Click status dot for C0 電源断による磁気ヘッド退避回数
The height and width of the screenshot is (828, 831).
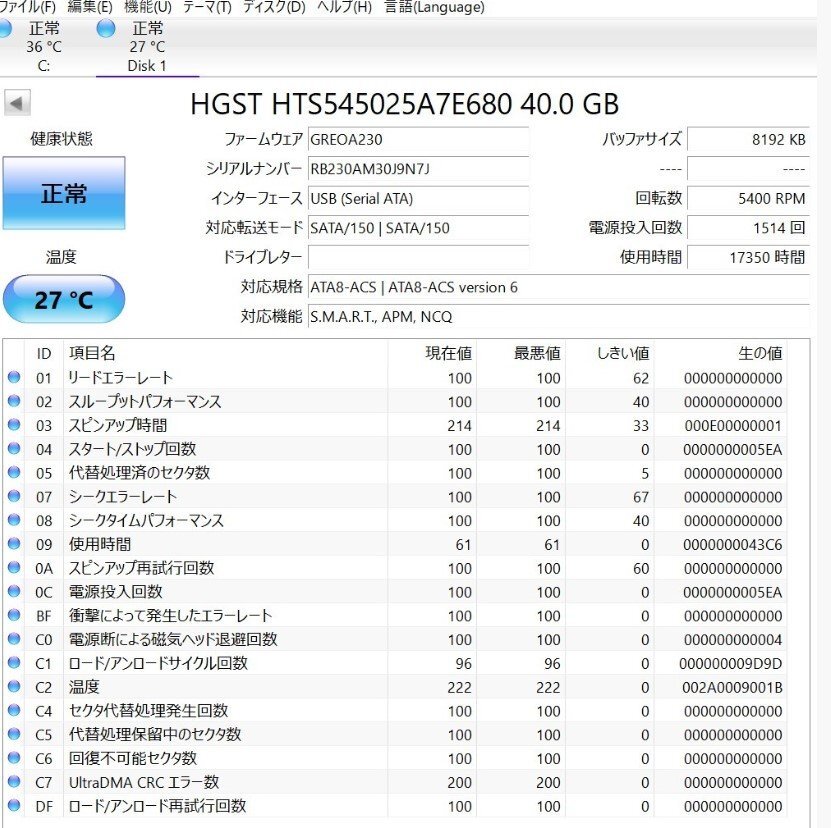(x=14, y=639)
